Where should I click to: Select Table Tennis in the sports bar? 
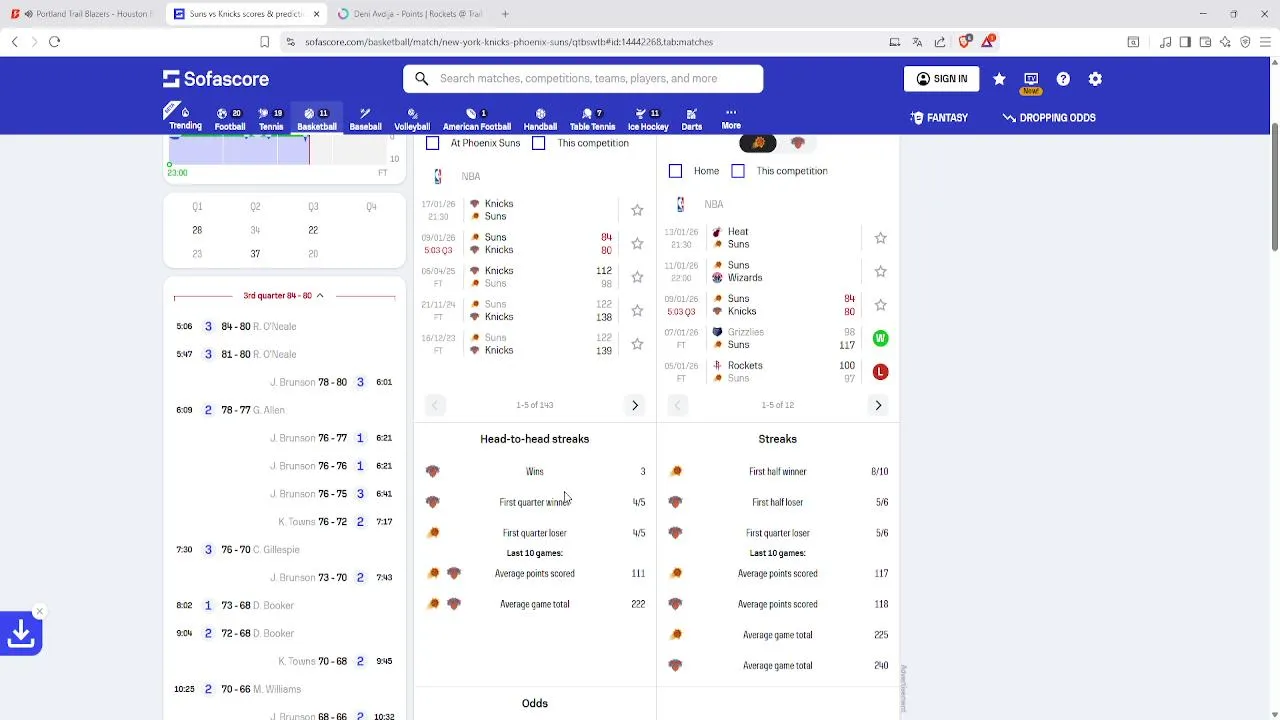point(592,119)
